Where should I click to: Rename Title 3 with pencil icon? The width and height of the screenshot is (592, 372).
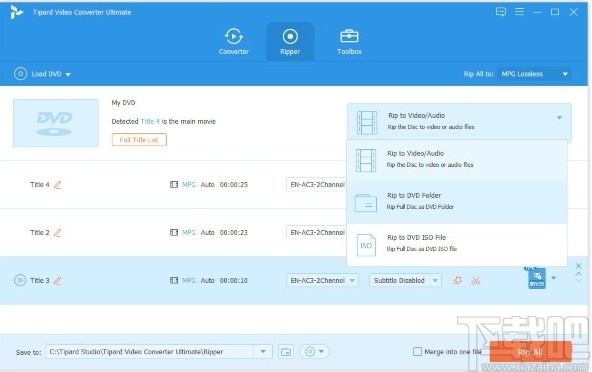point(57,281)
